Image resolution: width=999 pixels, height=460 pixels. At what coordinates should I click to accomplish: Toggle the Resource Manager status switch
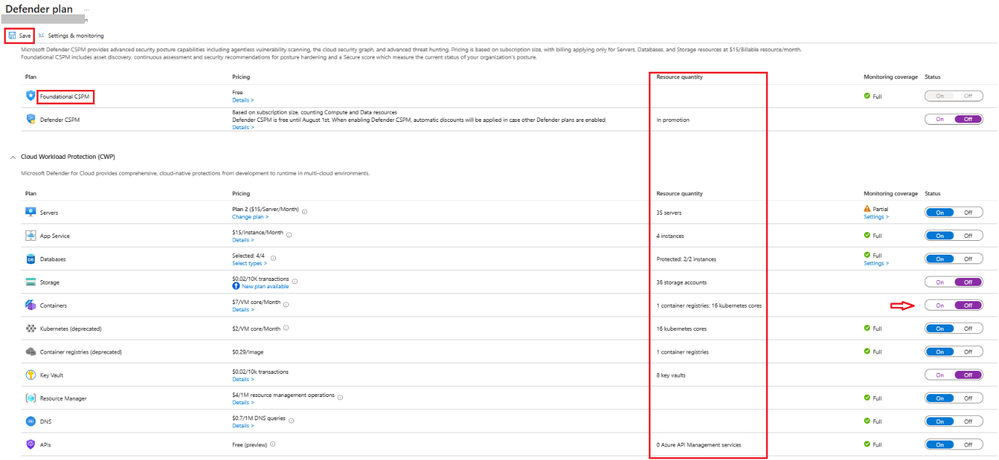pos(953,398)
